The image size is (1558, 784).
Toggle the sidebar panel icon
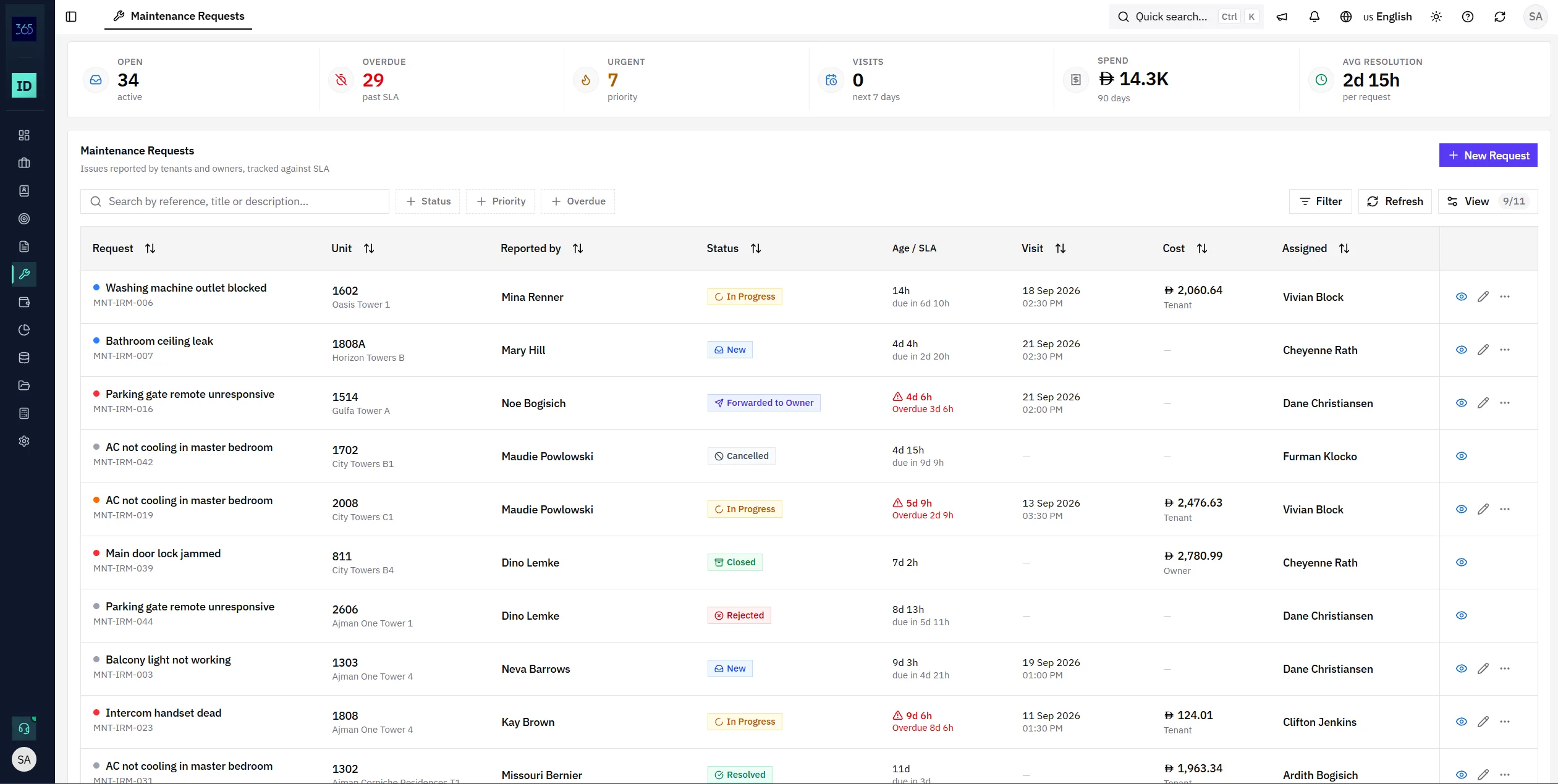(71, 17)
